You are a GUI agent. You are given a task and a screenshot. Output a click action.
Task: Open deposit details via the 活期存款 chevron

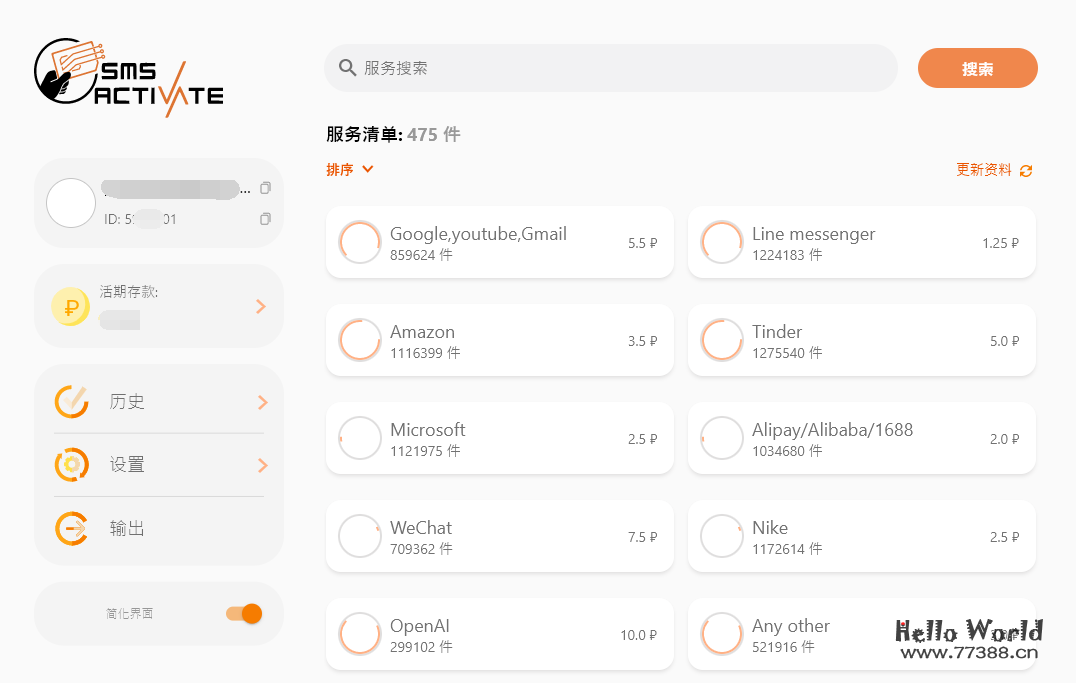(x=260, y=306)
